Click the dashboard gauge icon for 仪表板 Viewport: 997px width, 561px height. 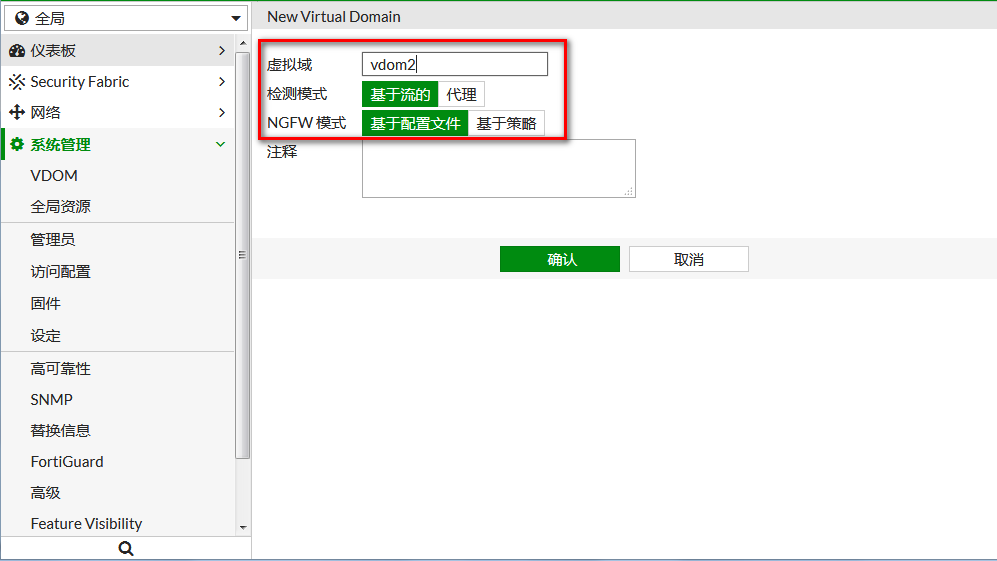[17, 51]
